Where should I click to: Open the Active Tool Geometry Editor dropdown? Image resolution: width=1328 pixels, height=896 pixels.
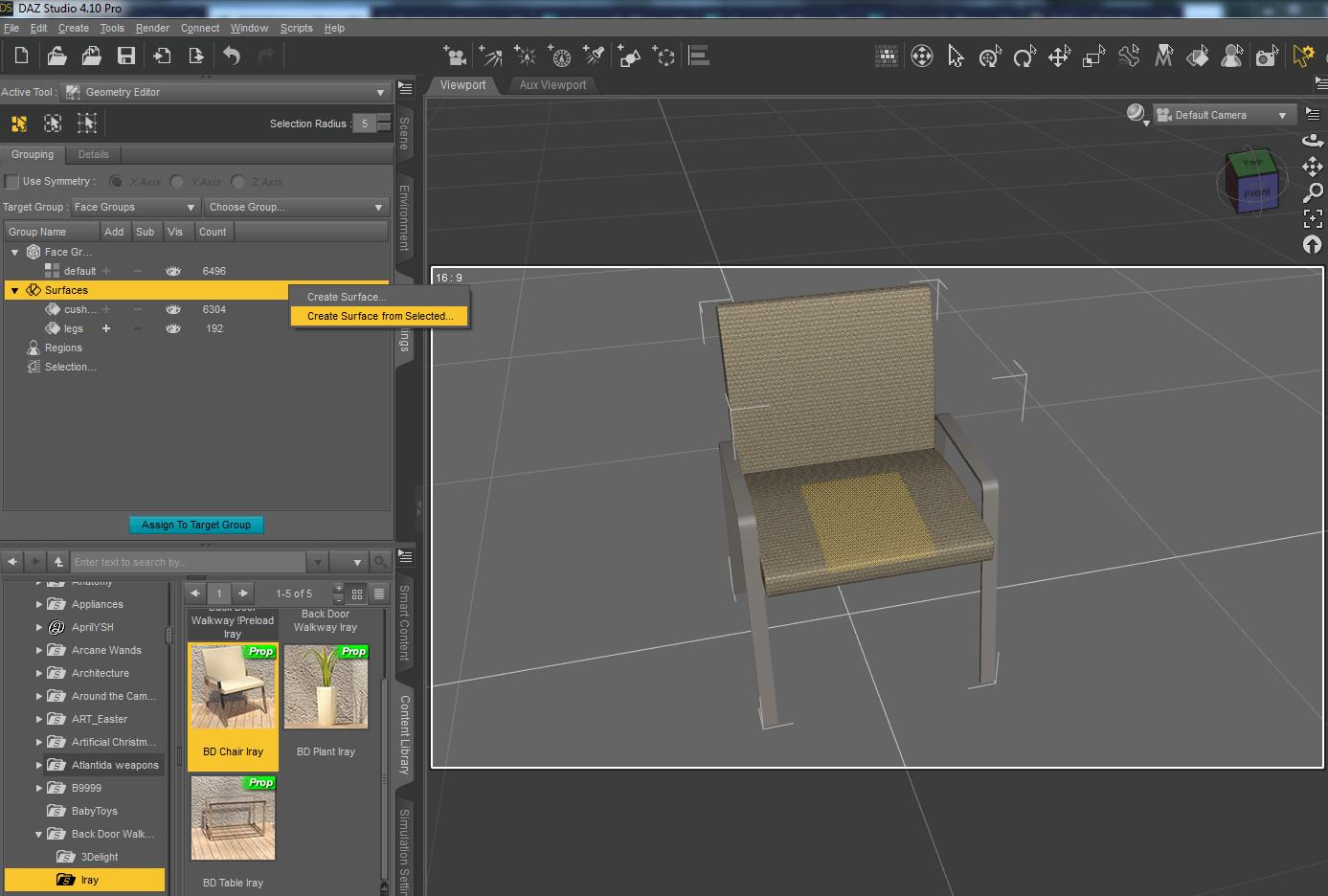225,92
